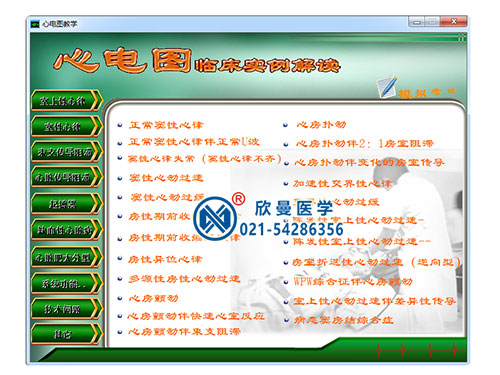The image size is (500, 375).
Task: Open the 束支传导阻滞 category
Action: click(x=66, y=152)
